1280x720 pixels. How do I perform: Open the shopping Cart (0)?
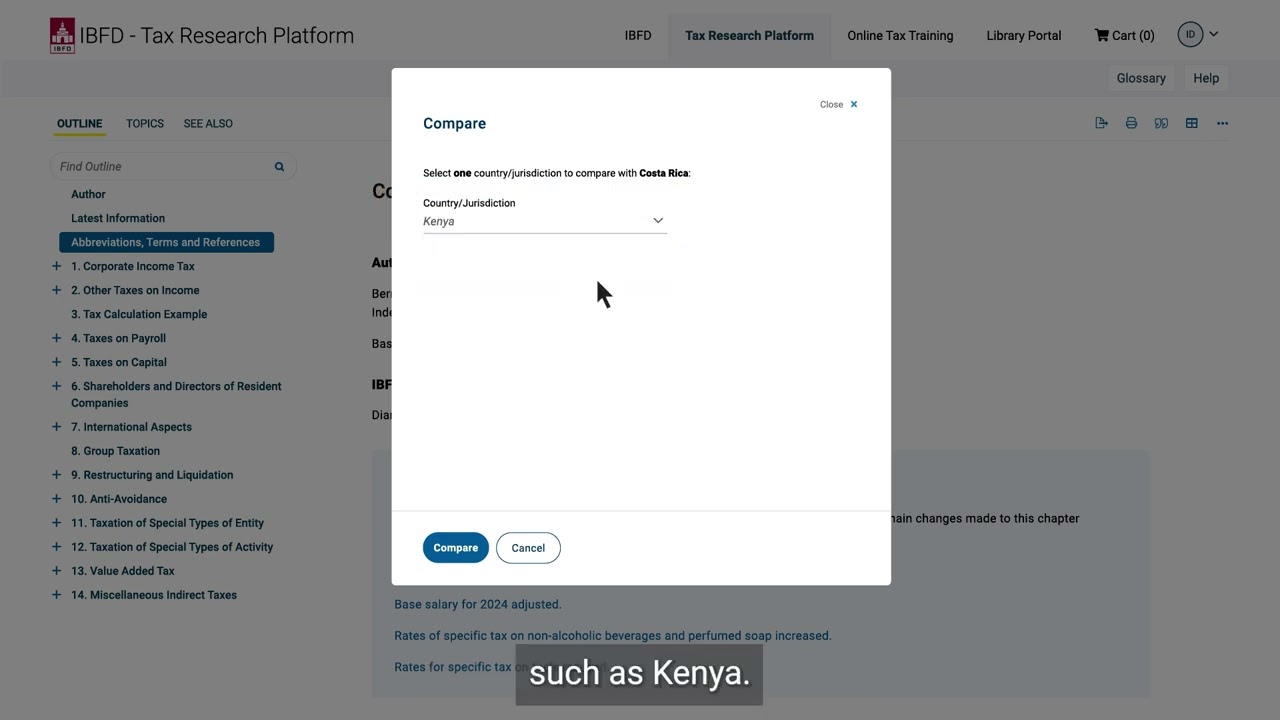[1124, 35]
